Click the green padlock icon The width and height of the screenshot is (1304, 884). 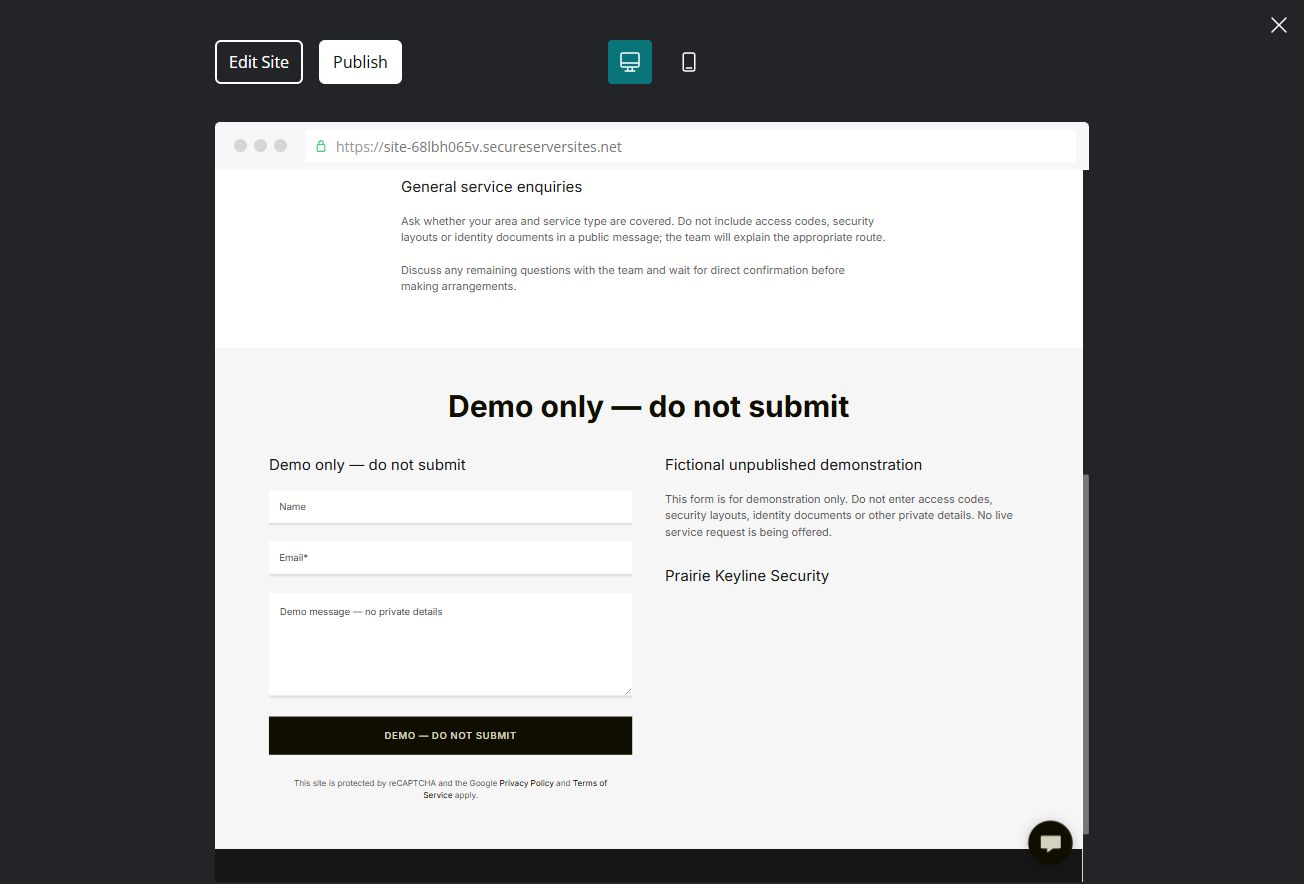point(321,146)
